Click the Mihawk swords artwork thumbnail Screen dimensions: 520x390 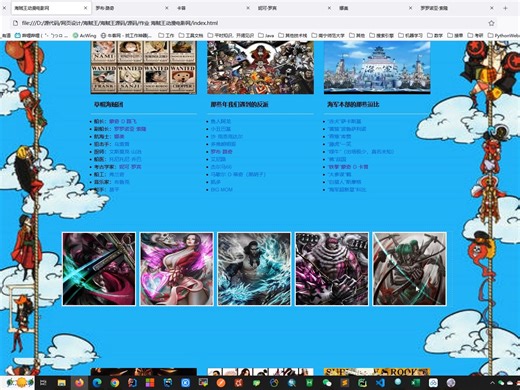(x=99, y=269)
